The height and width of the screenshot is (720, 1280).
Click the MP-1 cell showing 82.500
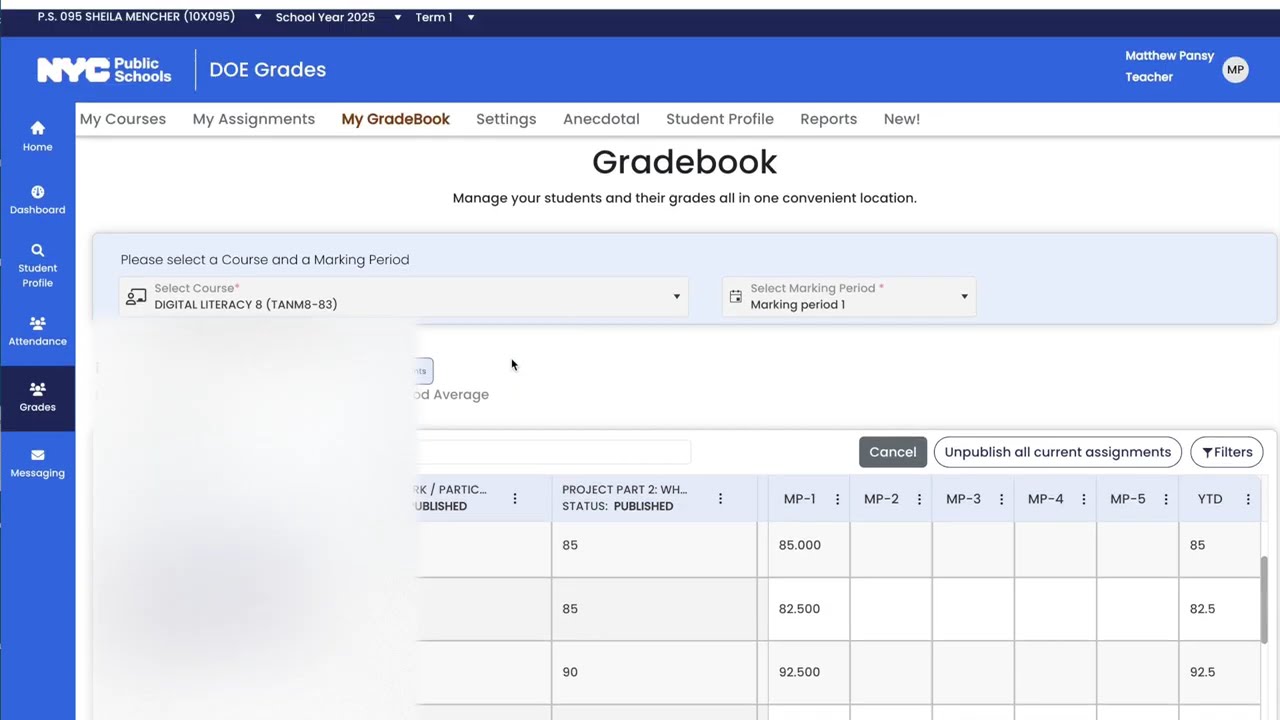[x=809, y=609]
